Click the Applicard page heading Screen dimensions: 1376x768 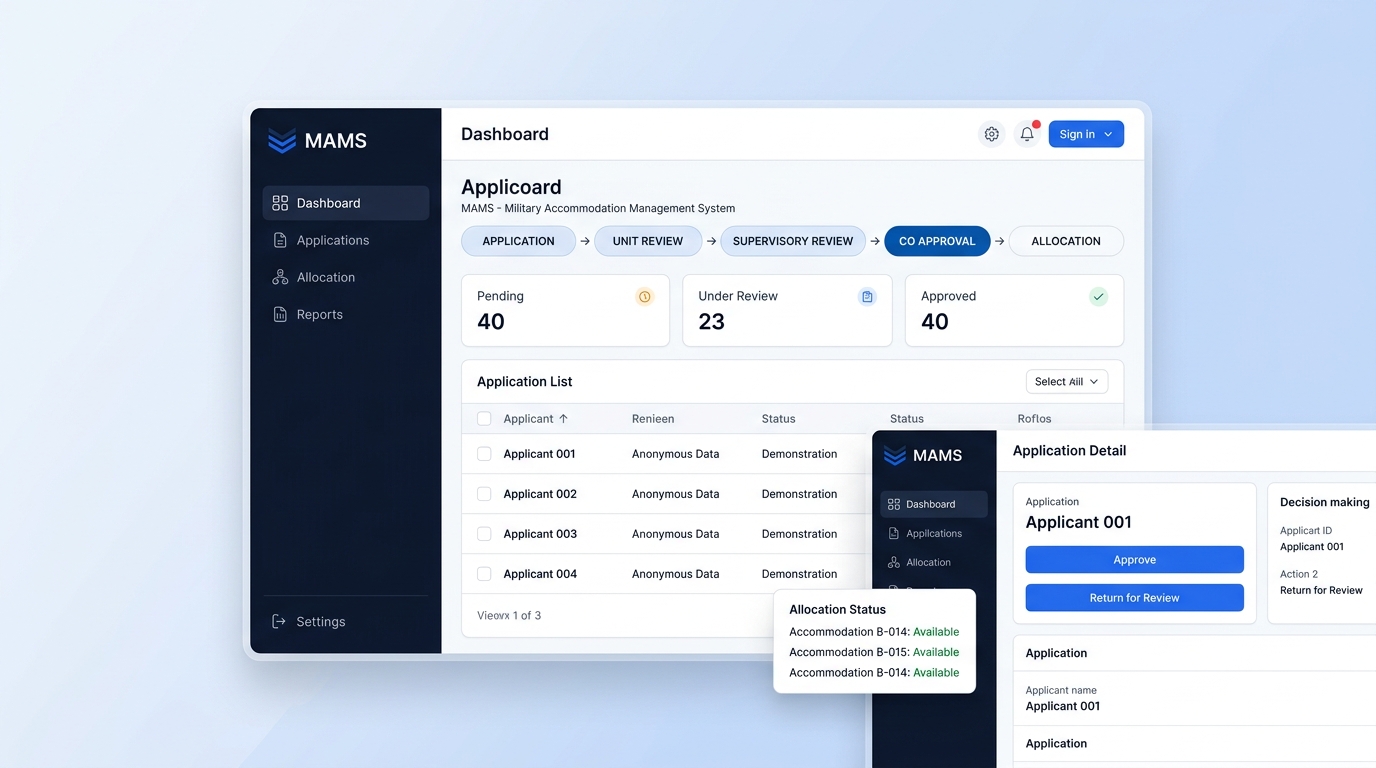pos(511,187)
